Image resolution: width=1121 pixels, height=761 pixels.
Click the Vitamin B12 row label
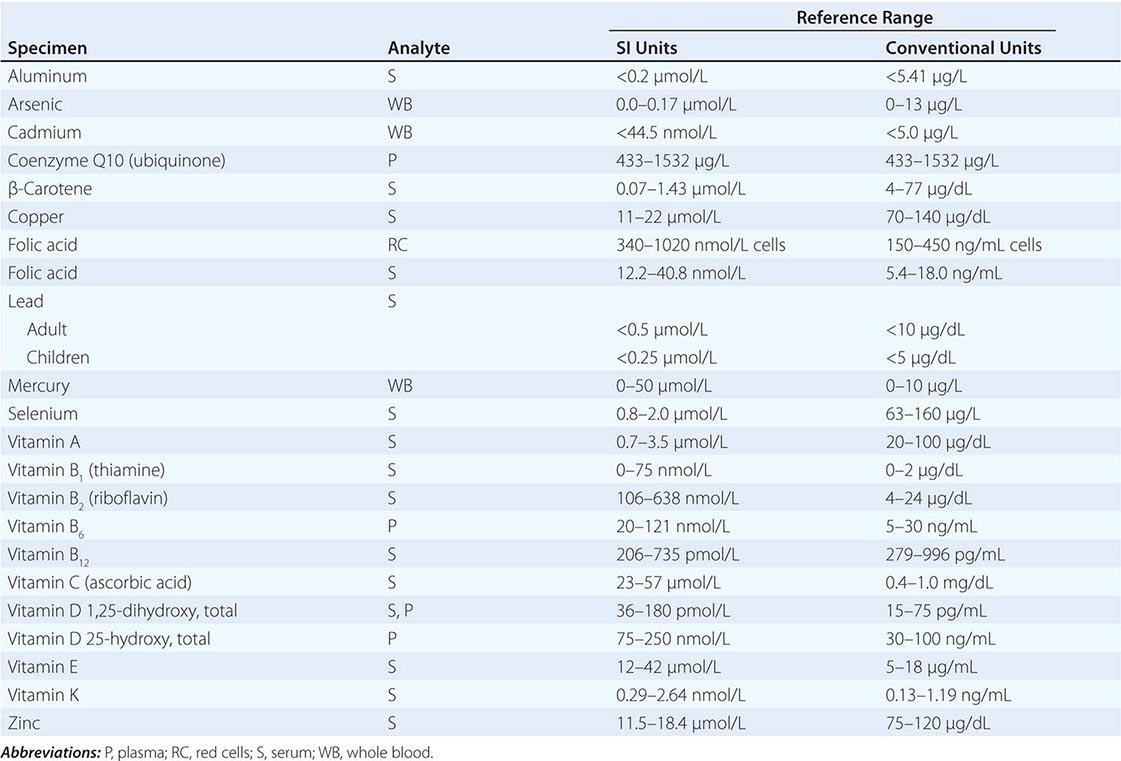49,554
